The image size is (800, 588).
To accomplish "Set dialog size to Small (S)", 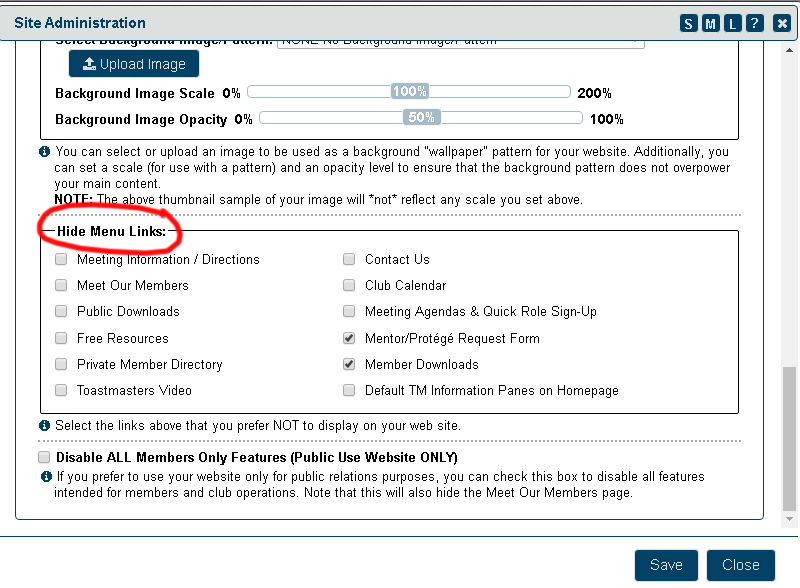I will [689, 23].
